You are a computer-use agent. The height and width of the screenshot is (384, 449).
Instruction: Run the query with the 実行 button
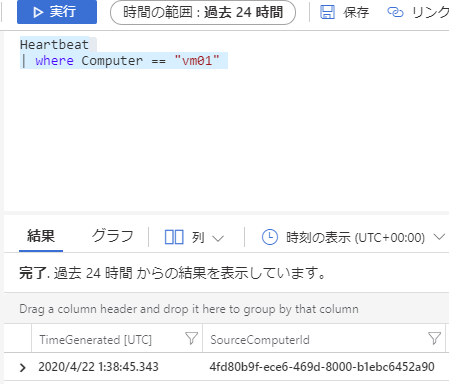pos(57,12)
